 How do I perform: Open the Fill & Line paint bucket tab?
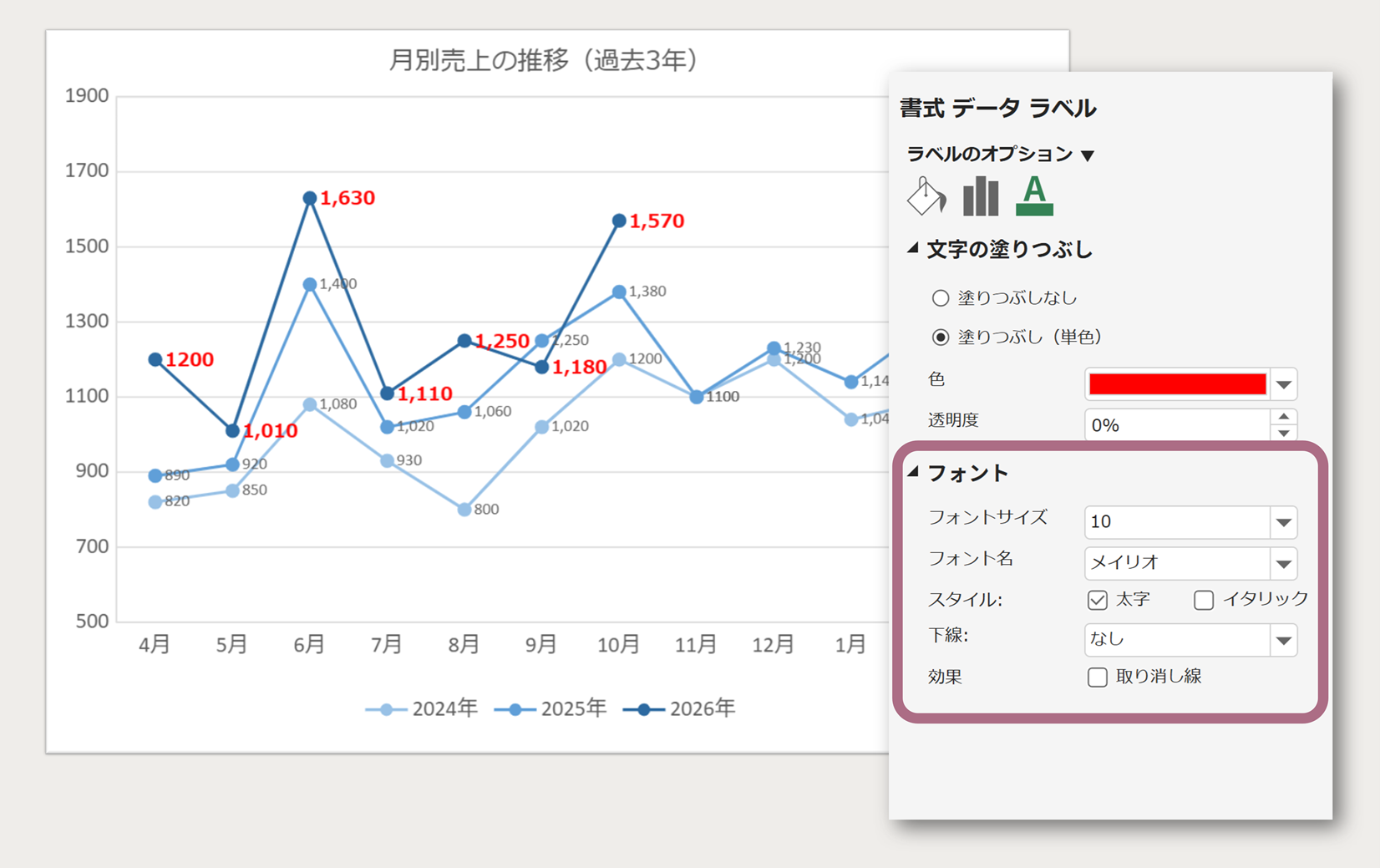(926, 196)
